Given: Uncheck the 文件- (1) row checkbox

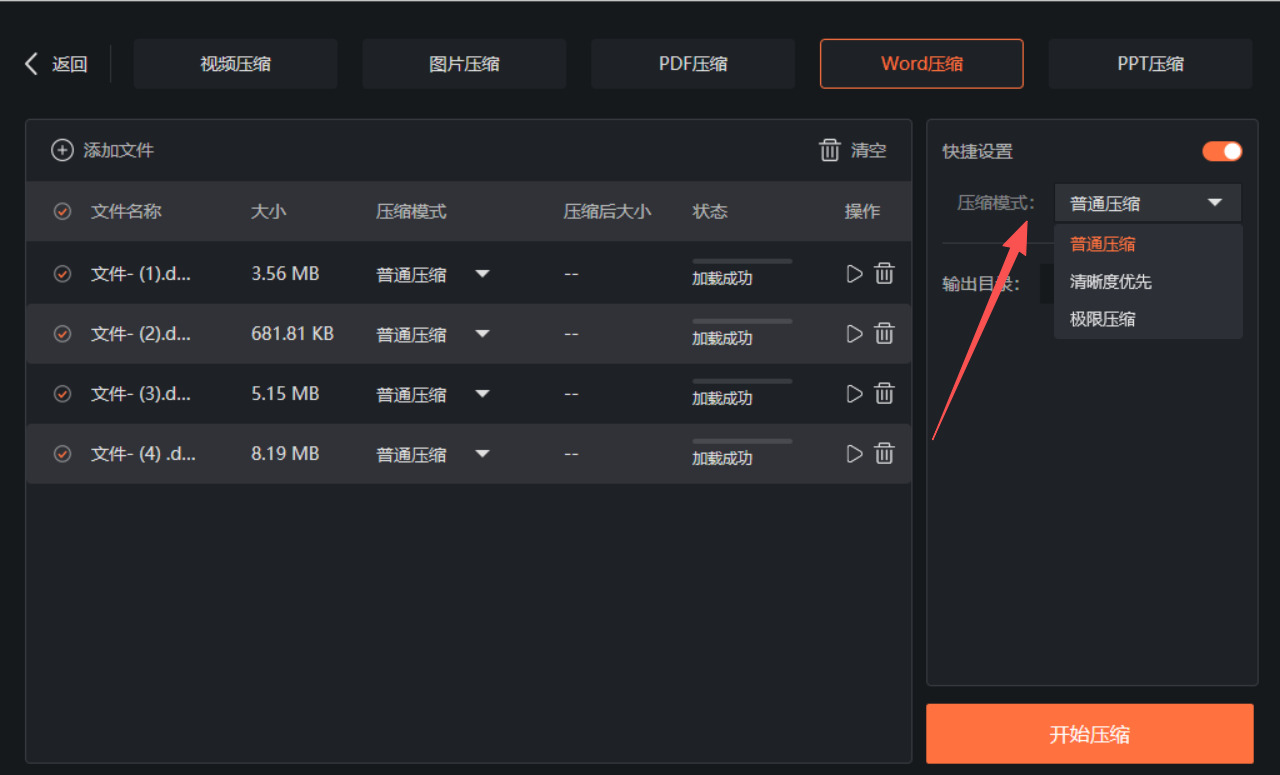Looking at the screenshot, I should coord(62,274).
